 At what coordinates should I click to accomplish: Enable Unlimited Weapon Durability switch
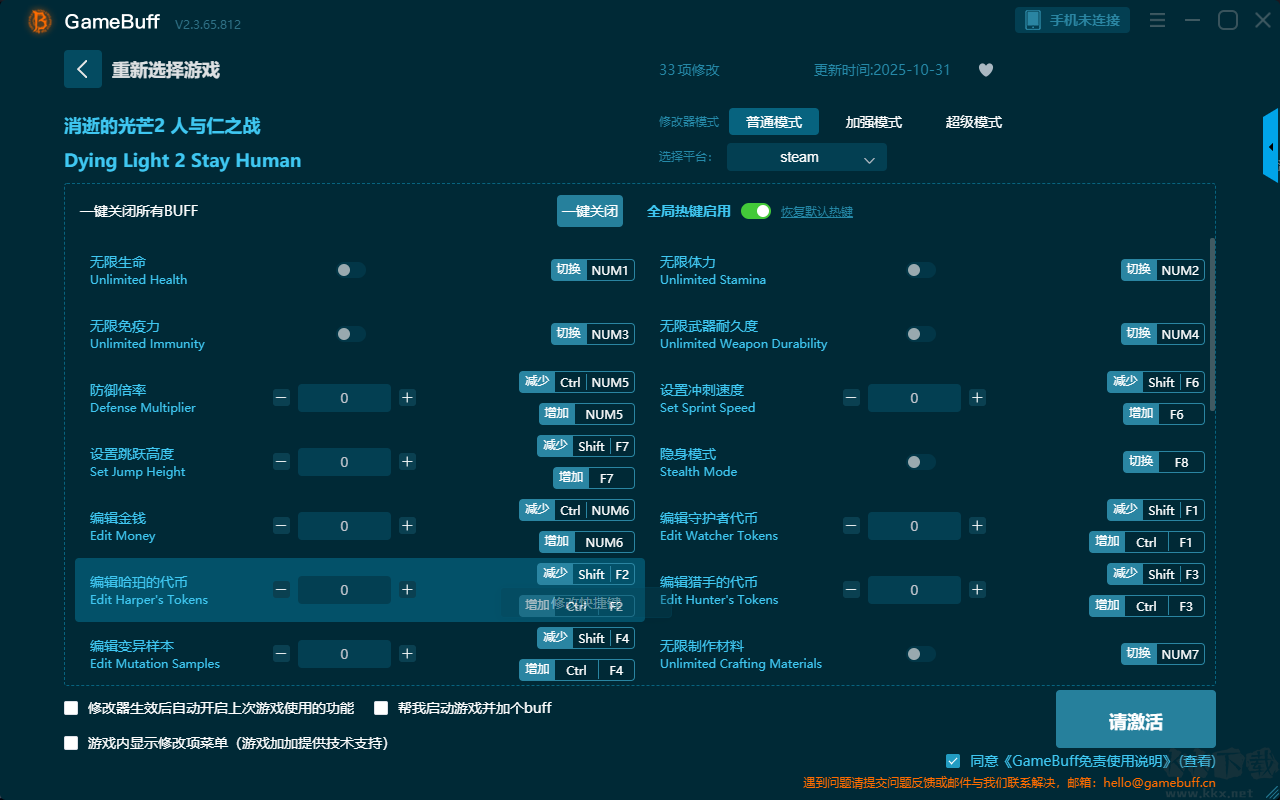921,334
